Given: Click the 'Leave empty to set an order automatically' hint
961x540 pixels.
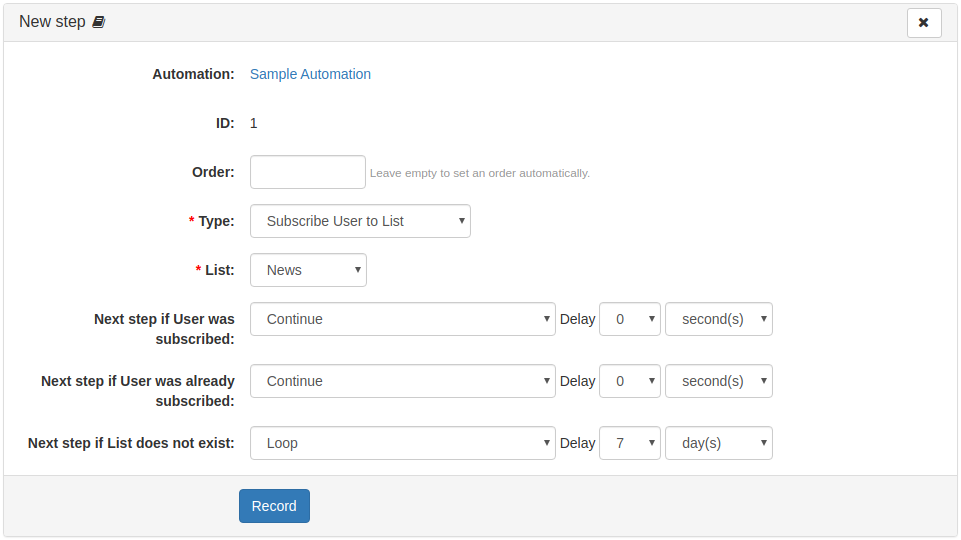Looking at the screenshot, I should (480, 173).
